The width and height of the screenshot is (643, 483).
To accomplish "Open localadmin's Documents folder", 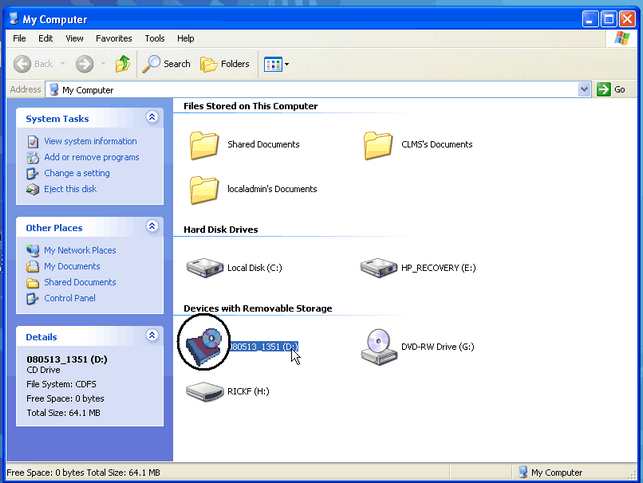I will [204, 189].
